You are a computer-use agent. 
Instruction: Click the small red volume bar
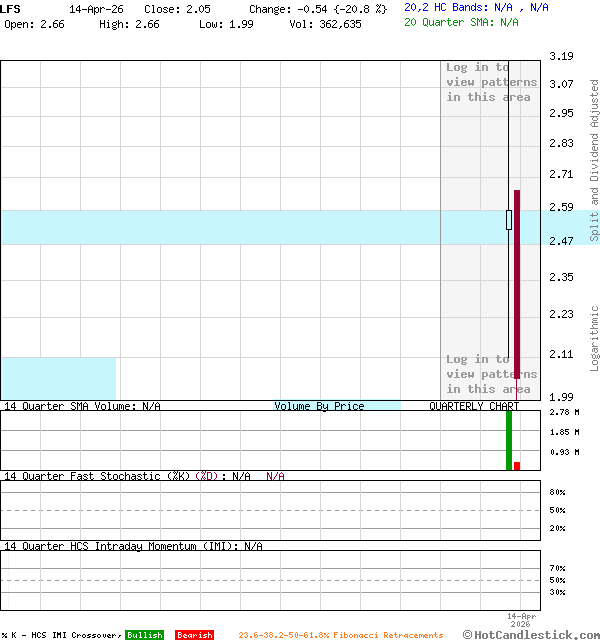click(517, 465)
